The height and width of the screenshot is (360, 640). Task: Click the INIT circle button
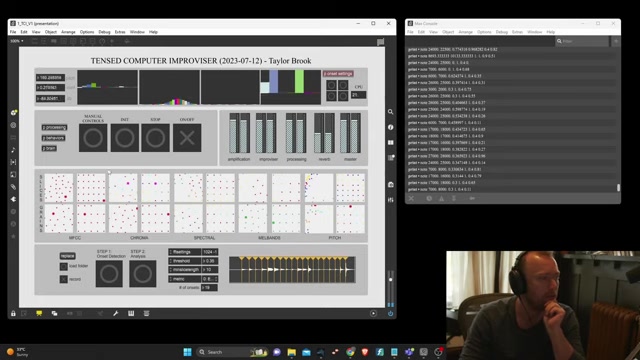click(x=124, y=138)
